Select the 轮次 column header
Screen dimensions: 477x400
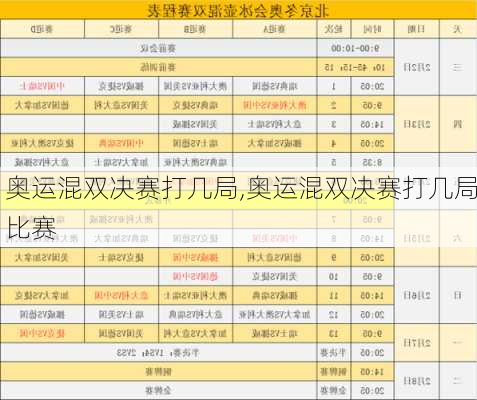(x=334, y=29)
